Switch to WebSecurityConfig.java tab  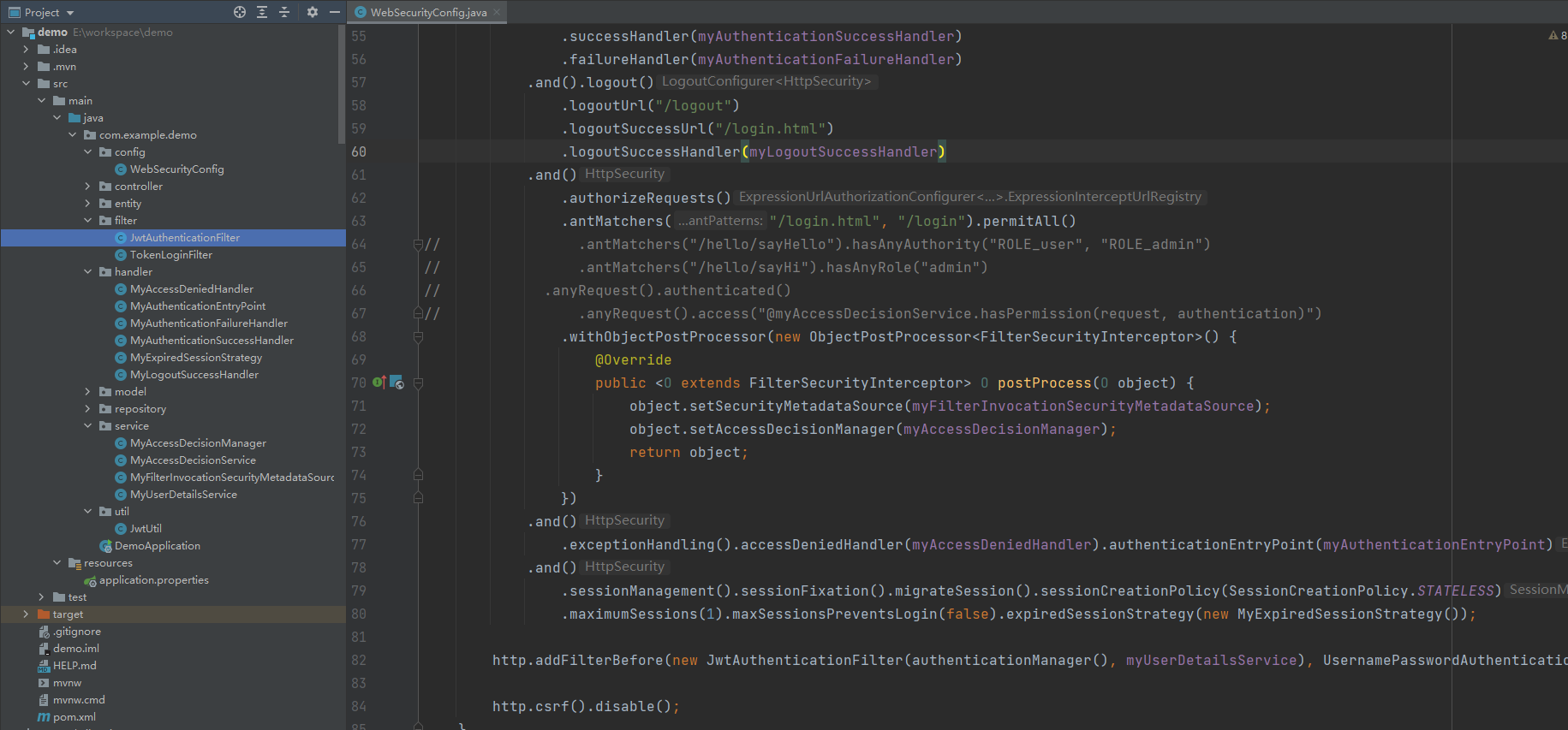point(428,12)
